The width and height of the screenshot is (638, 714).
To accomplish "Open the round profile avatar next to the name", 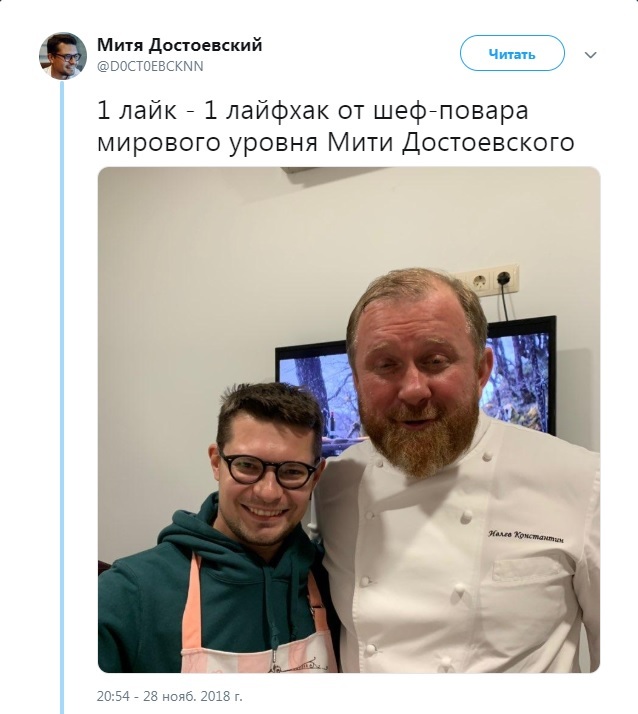I will pyautogui.click(x=63, y=56).
